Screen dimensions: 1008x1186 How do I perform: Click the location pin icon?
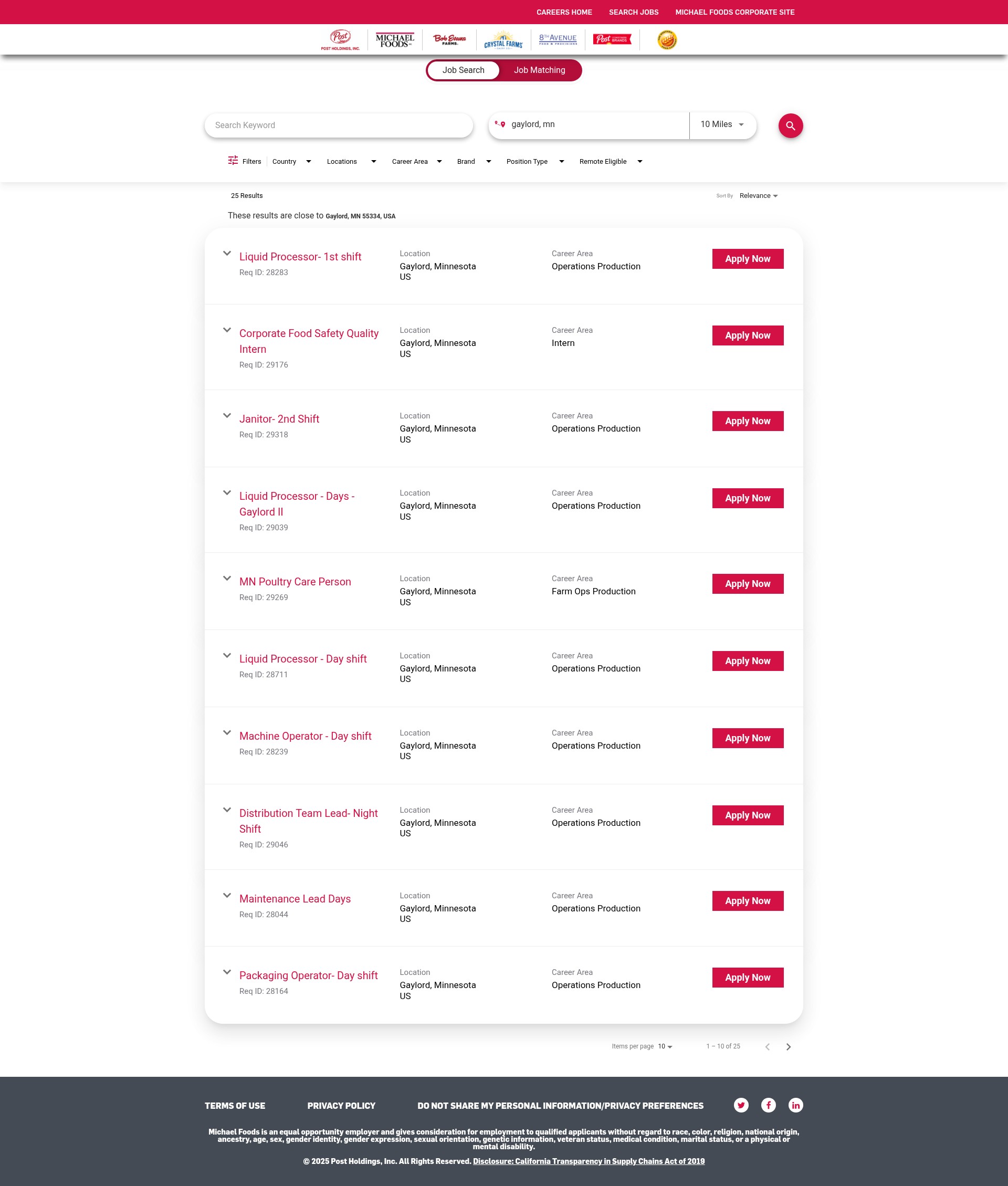coord(500,124)
